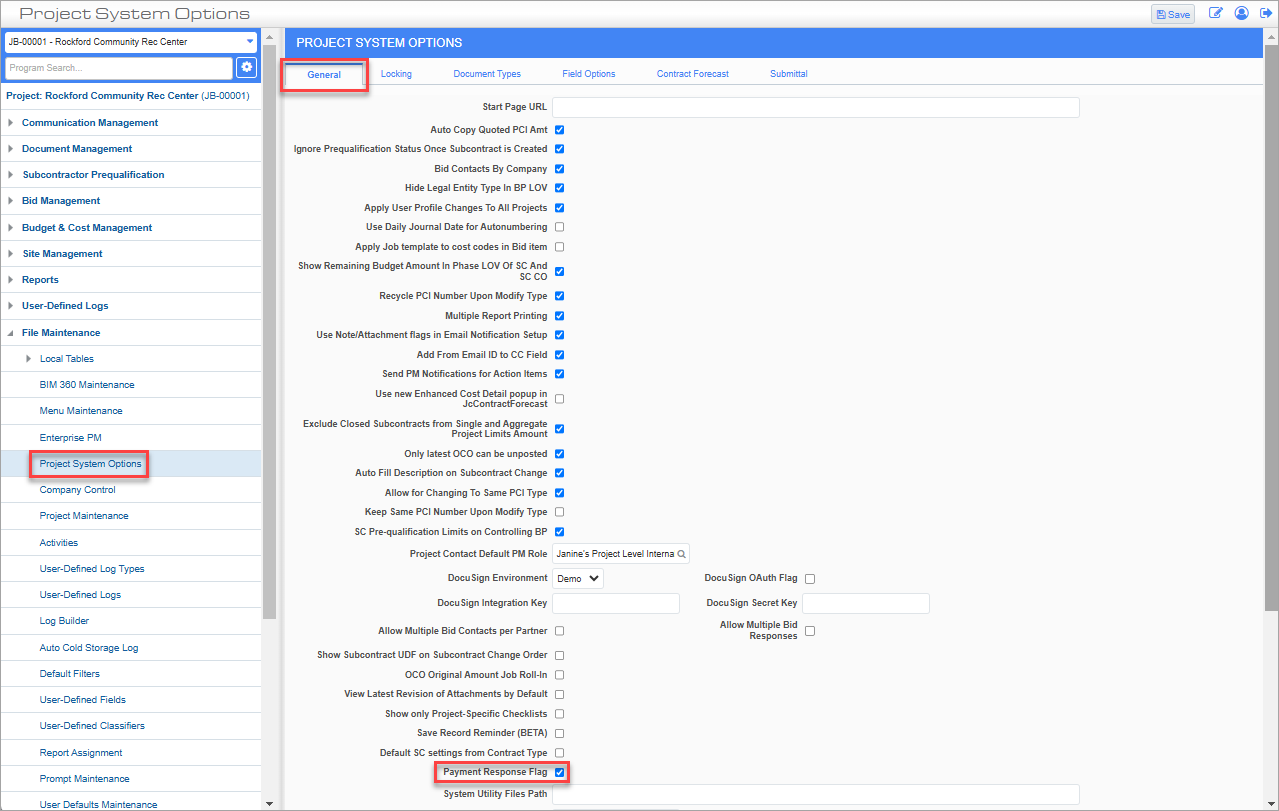Enable Use Daily Journal Date for Autonumbering
The height and width of the screenshot is (811, 1279).
[560, 227]
